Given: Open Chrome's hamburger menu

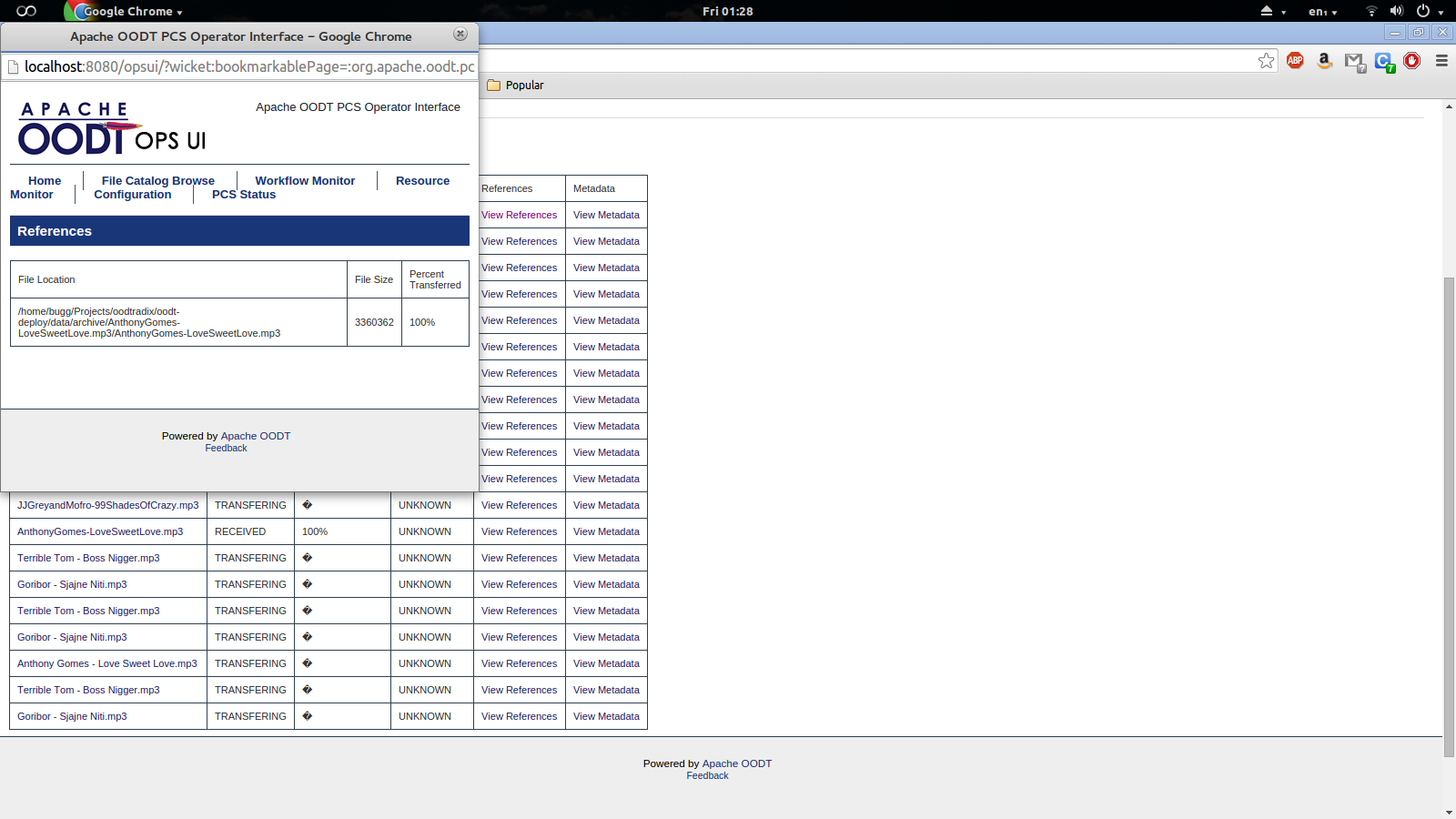Looking at the screenshot, I should click(x=1441, y=61).
